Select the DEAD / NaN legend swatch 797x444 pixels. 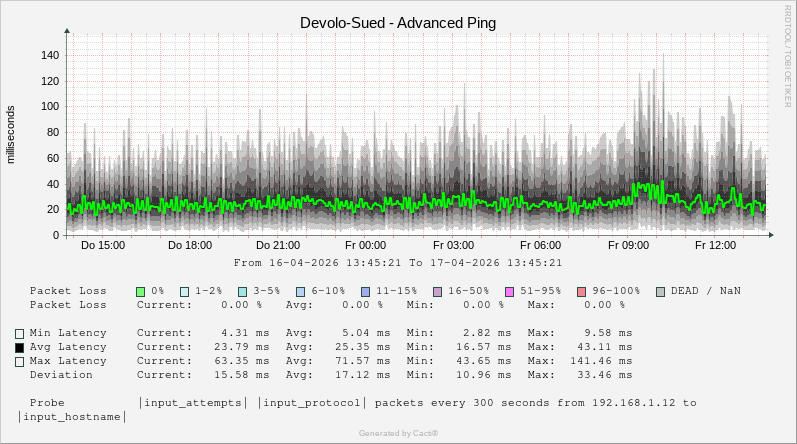pos(660,291)
